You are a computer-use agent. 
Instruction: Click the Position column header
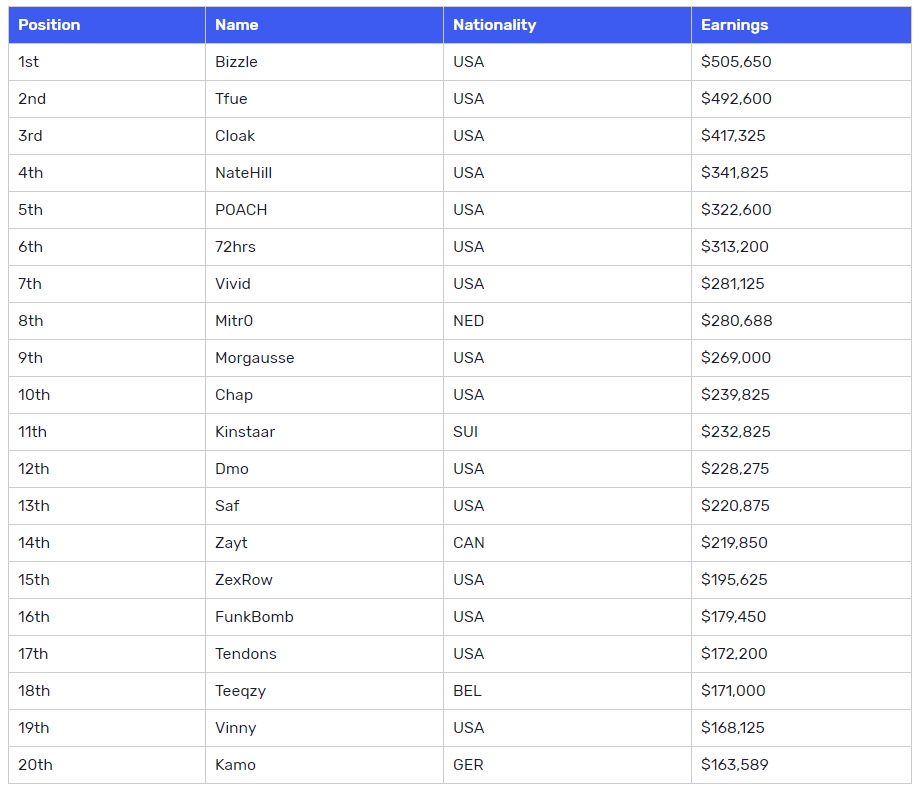coord(107,25)
